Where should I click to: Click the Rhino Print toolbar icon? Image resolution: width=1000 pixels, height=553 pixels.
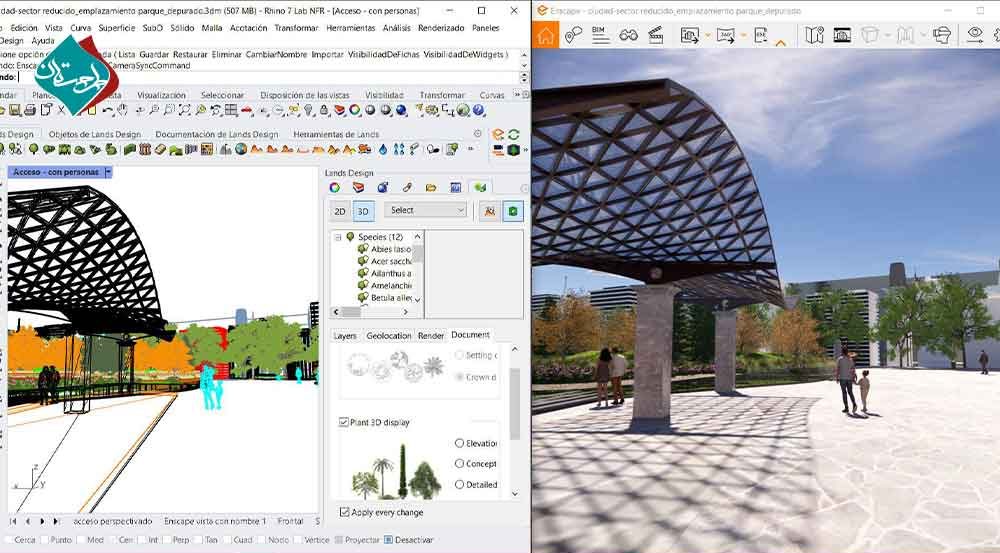point(29,110)
